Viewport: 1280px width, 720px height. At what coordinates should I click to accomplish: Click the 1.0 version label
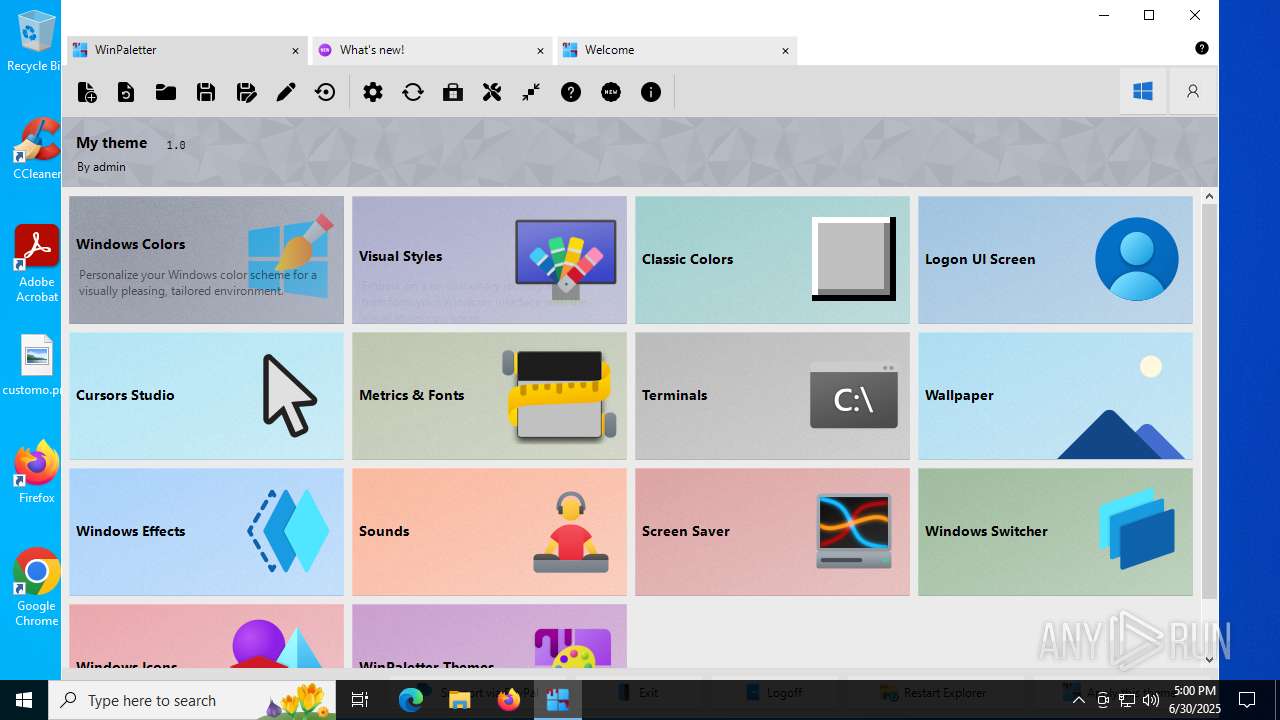[176, 145]
